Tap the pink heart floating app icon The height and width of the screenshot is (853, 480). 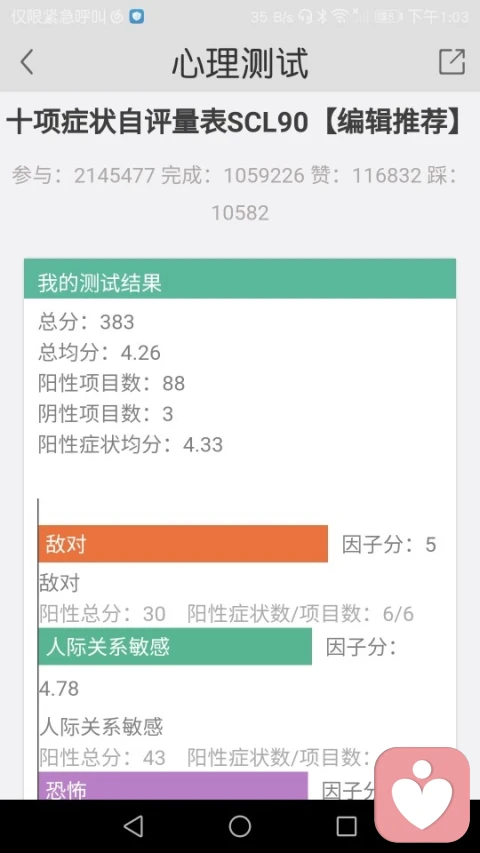[x=422, y=794]
